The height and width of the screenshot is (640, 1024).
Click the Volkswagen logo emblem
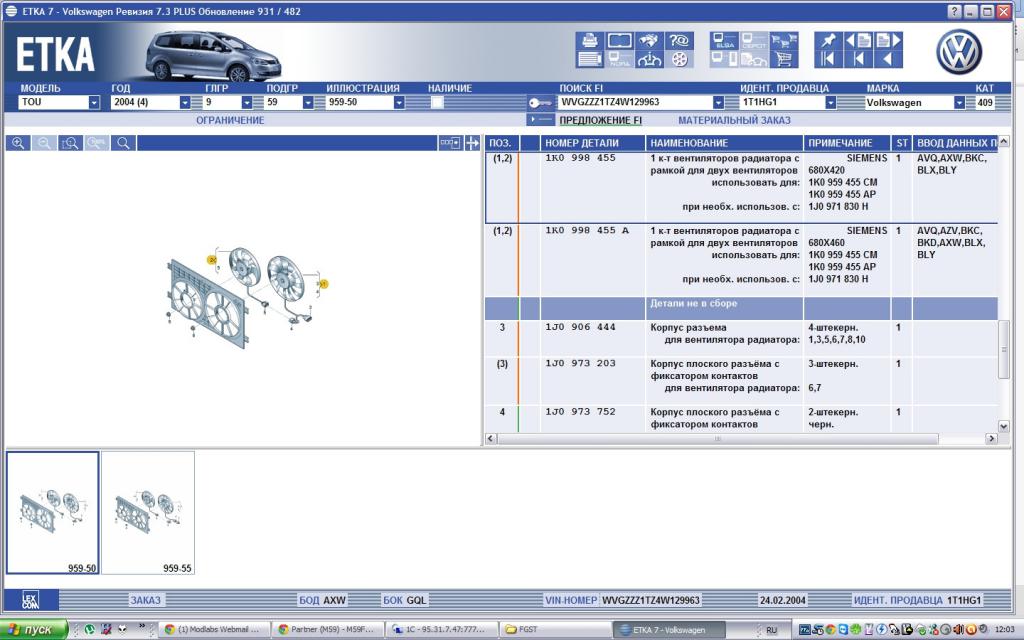click(x=959, y=52)
